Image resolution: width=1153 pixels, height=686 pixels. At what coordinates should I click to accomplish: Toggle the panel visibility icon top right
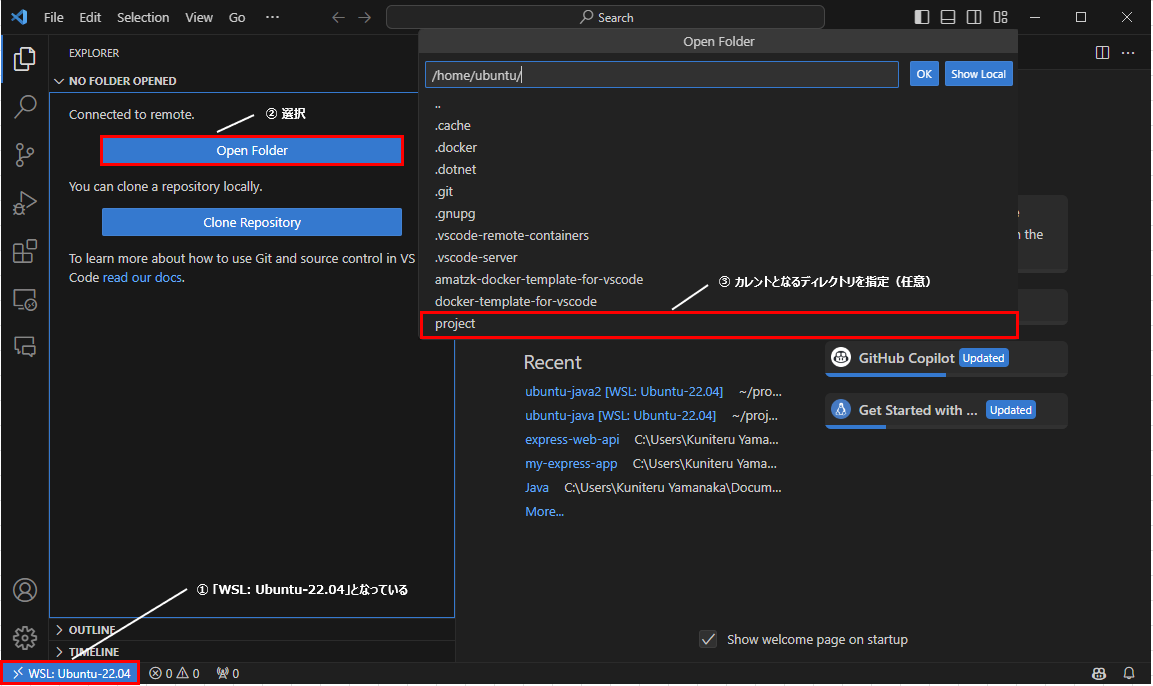pyautogui.click(x=947, y=16)
